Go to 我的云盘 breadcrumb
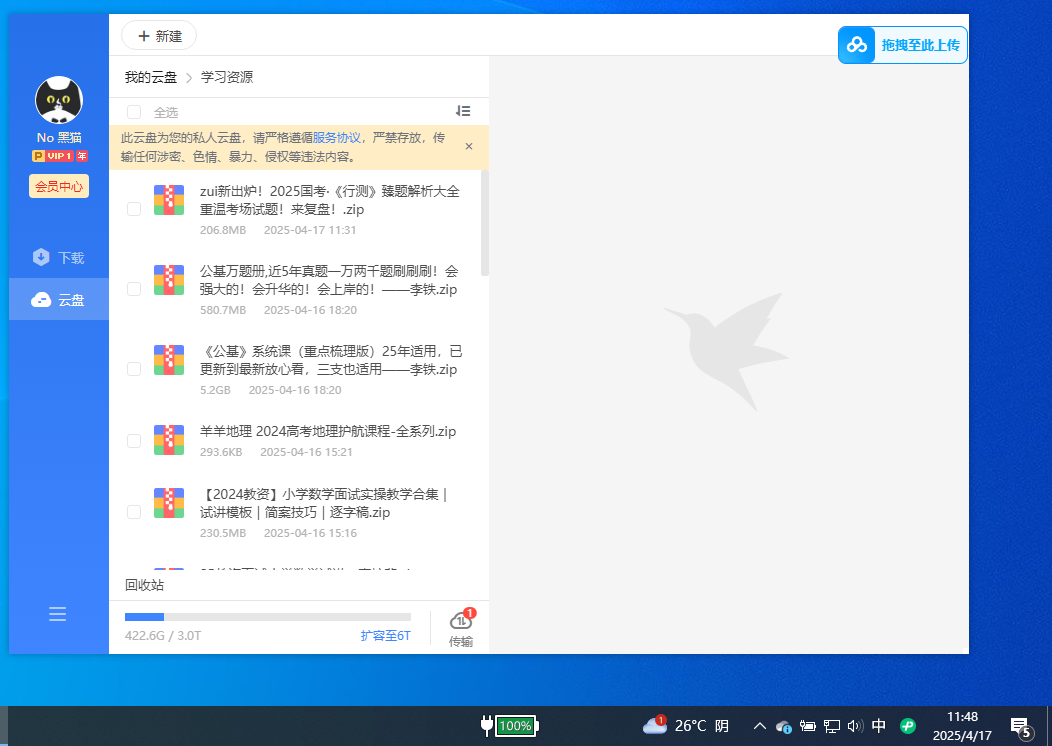The height and width of the screenshot is (746, 1052). click(150, 77)
